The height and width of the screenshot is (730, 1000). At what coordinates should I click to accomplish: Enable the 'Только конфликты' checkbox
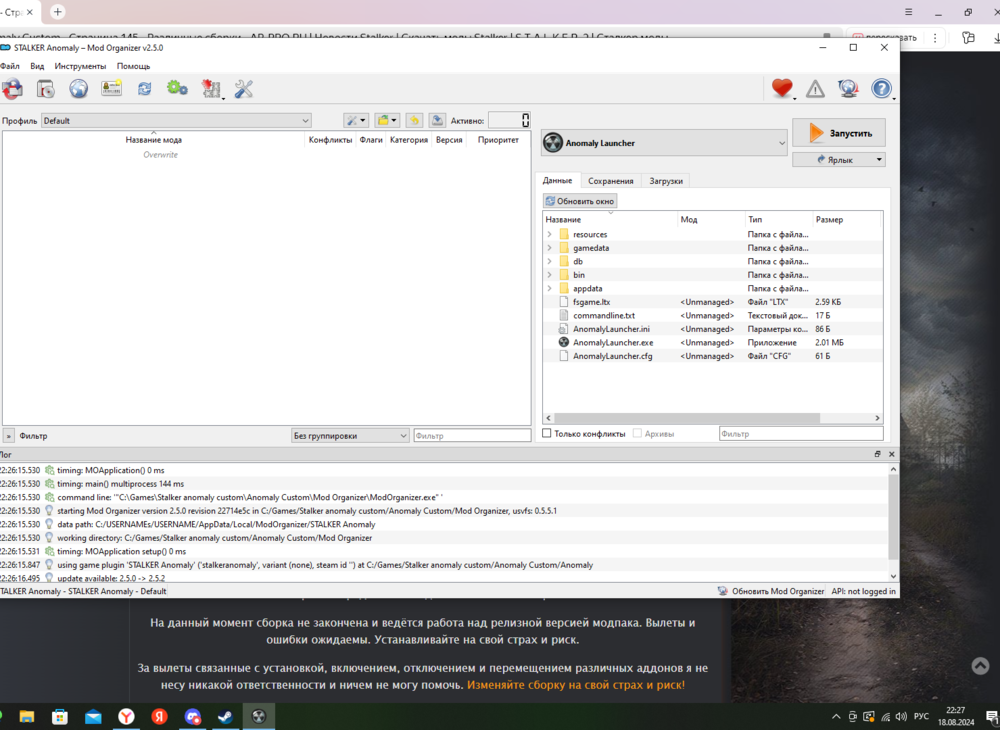click(547, 434)
